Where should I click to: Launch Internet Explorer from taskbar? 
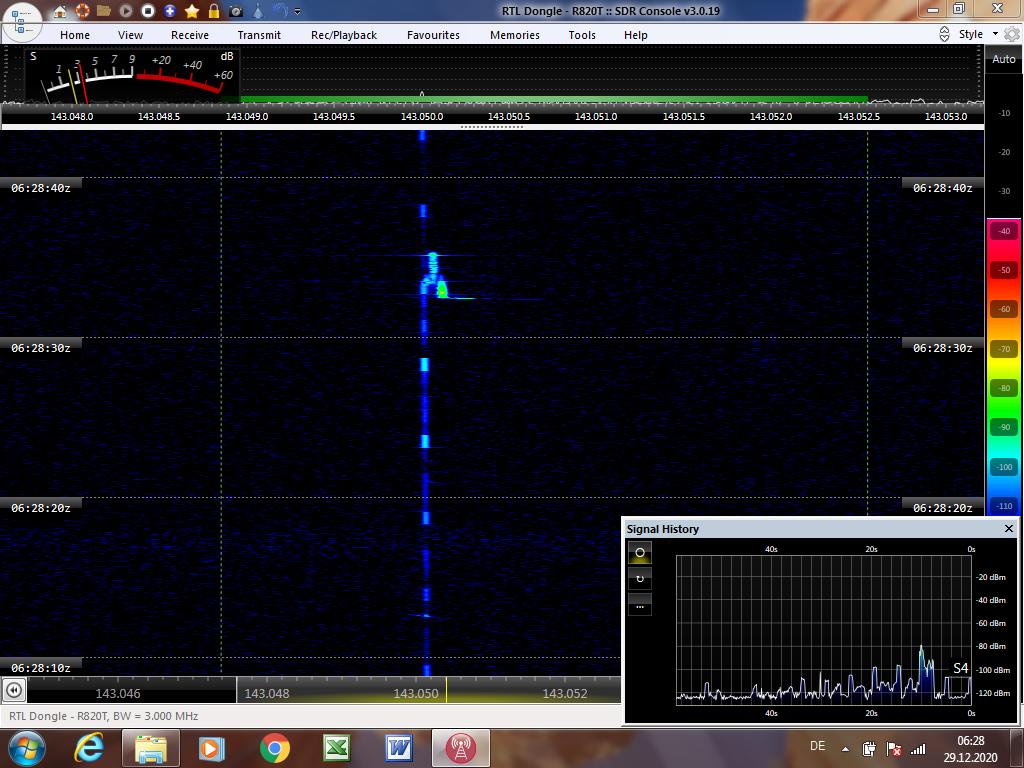coord(89,748)
